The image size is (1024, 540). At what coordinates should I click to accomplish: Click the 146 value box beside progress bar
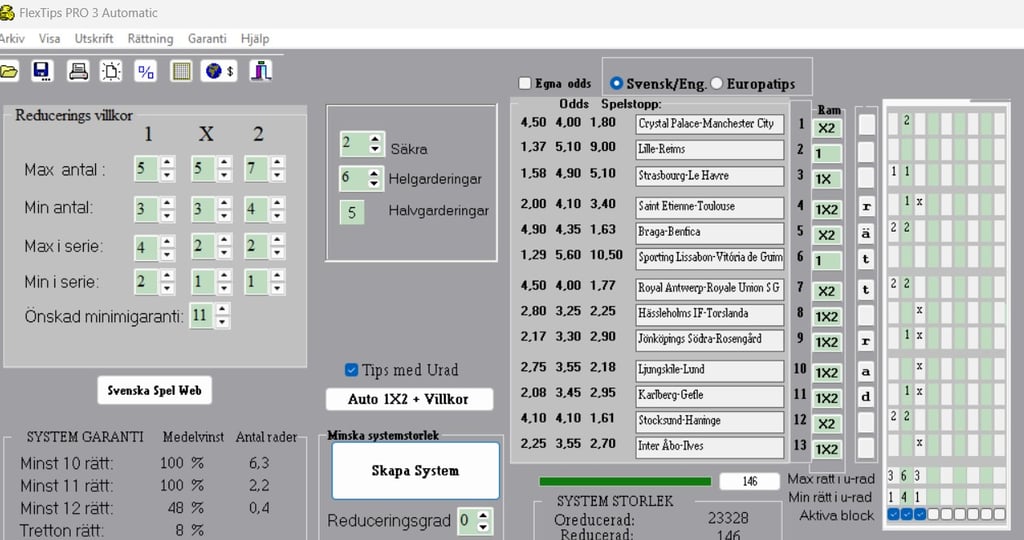coord(750,481)
